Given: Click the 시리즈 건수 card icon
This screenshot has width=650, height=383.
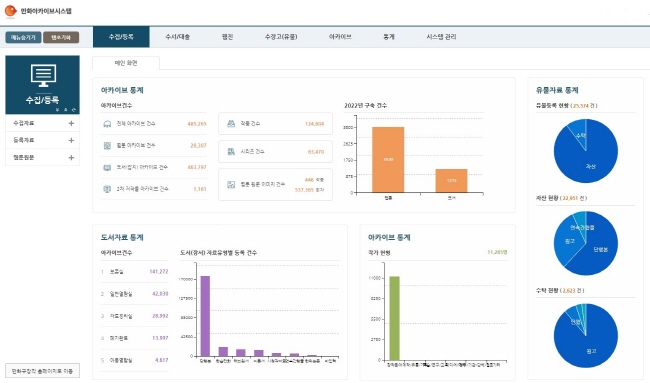Looking at the screenshot, I should pos(231,152).
